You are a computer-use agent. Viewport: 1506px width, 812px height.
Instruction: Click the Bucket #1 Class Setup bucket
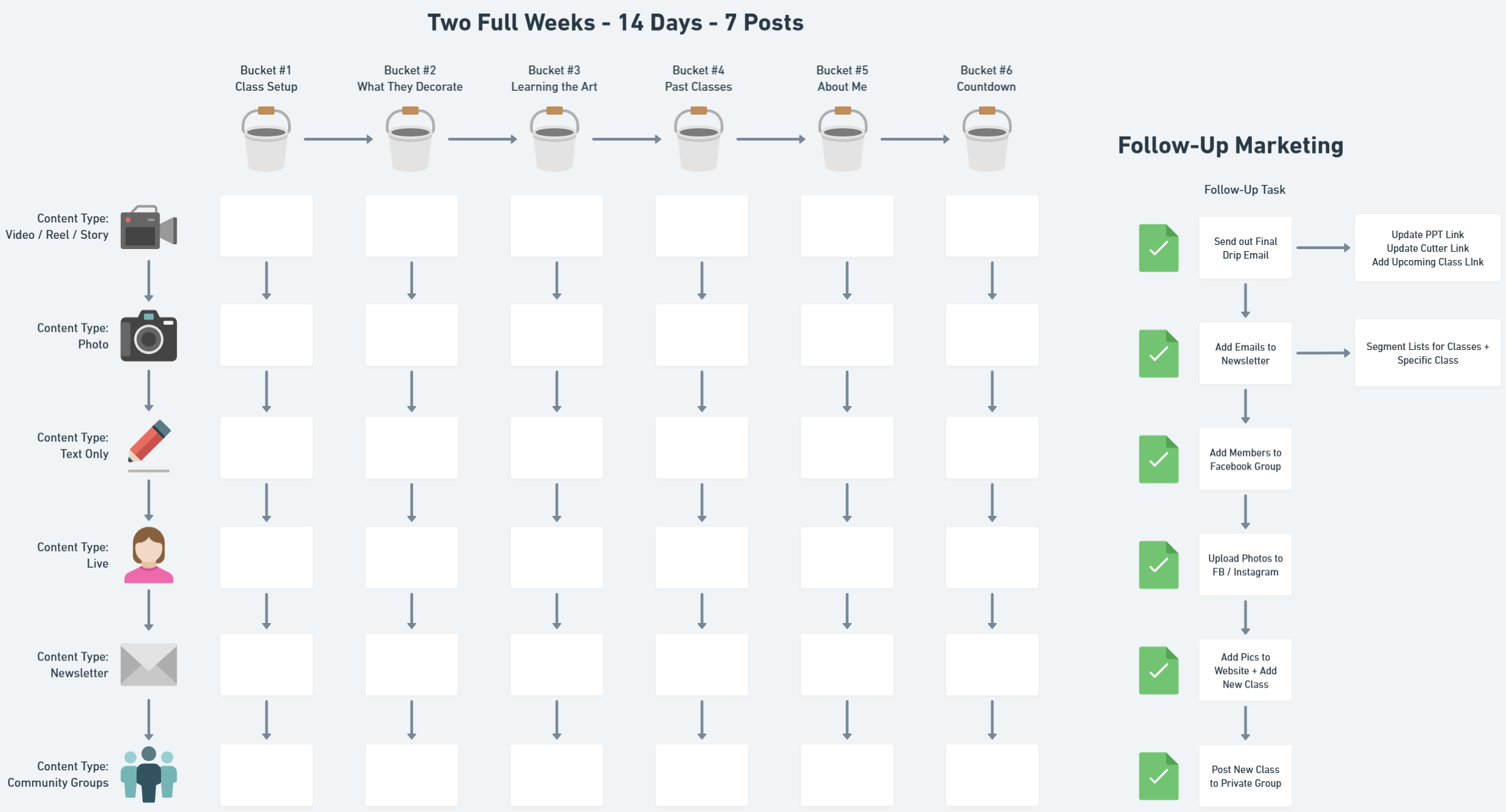click(x=266, y=140)
